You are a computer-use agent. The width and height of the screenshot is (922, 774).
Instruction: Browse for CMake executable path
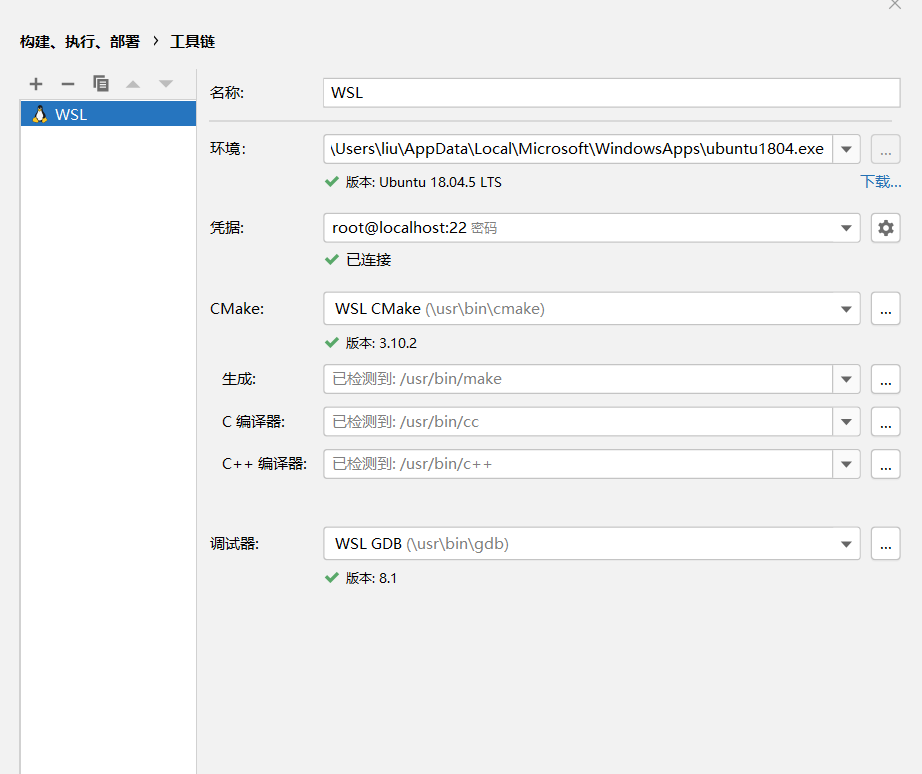pyautogui.click(x=886, y=309)
